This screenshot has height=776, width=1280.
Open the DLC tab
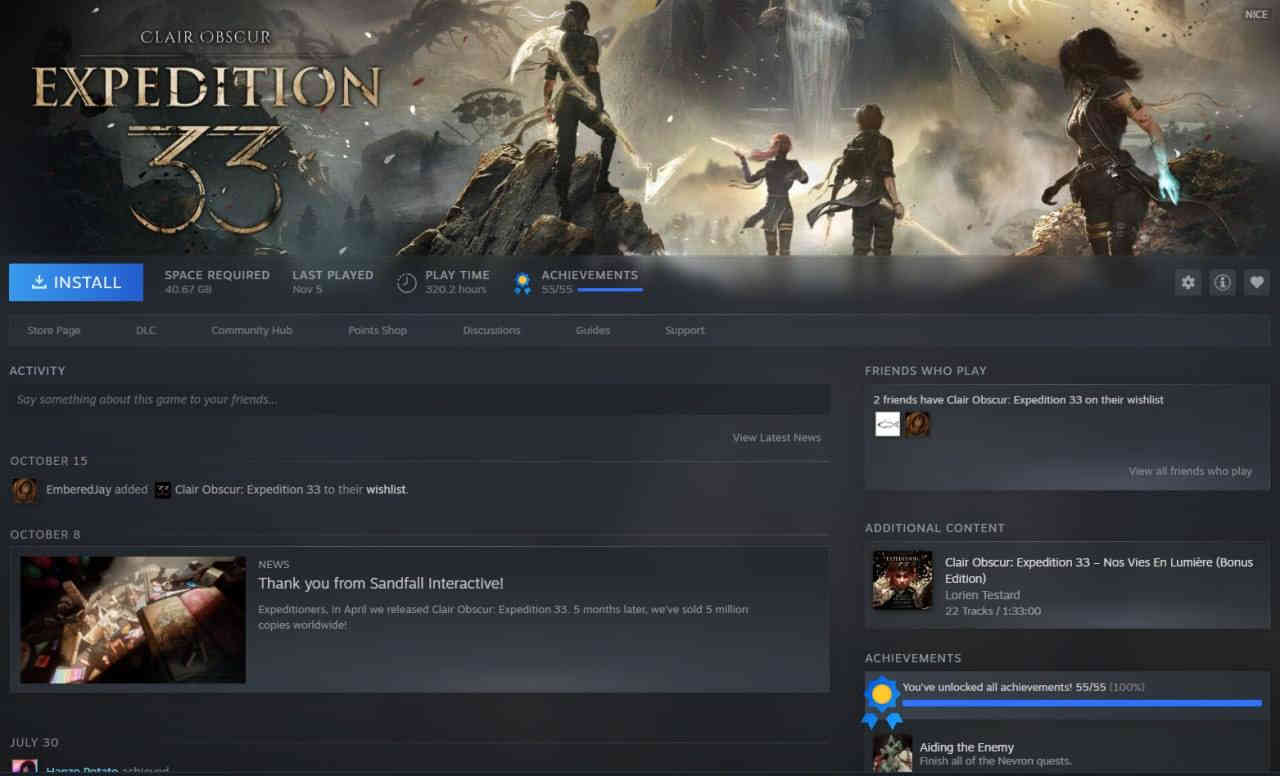146,330
